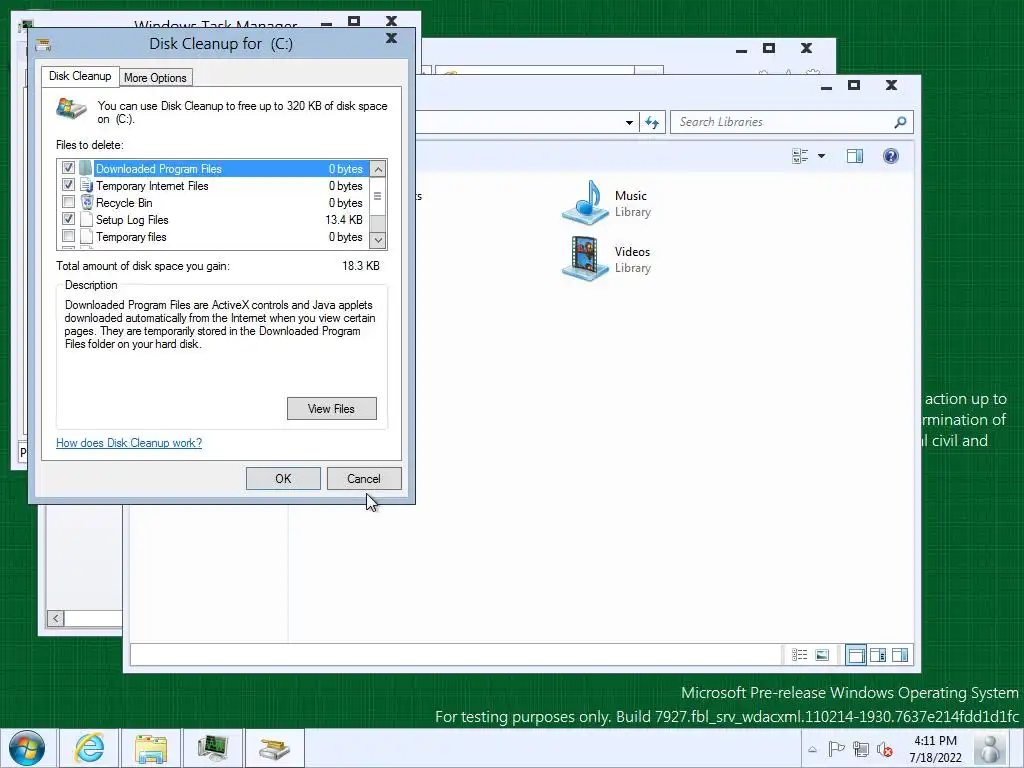Show hidden tray icons arrow
This screenshot has height=768, width=1024.
point(812,749)
